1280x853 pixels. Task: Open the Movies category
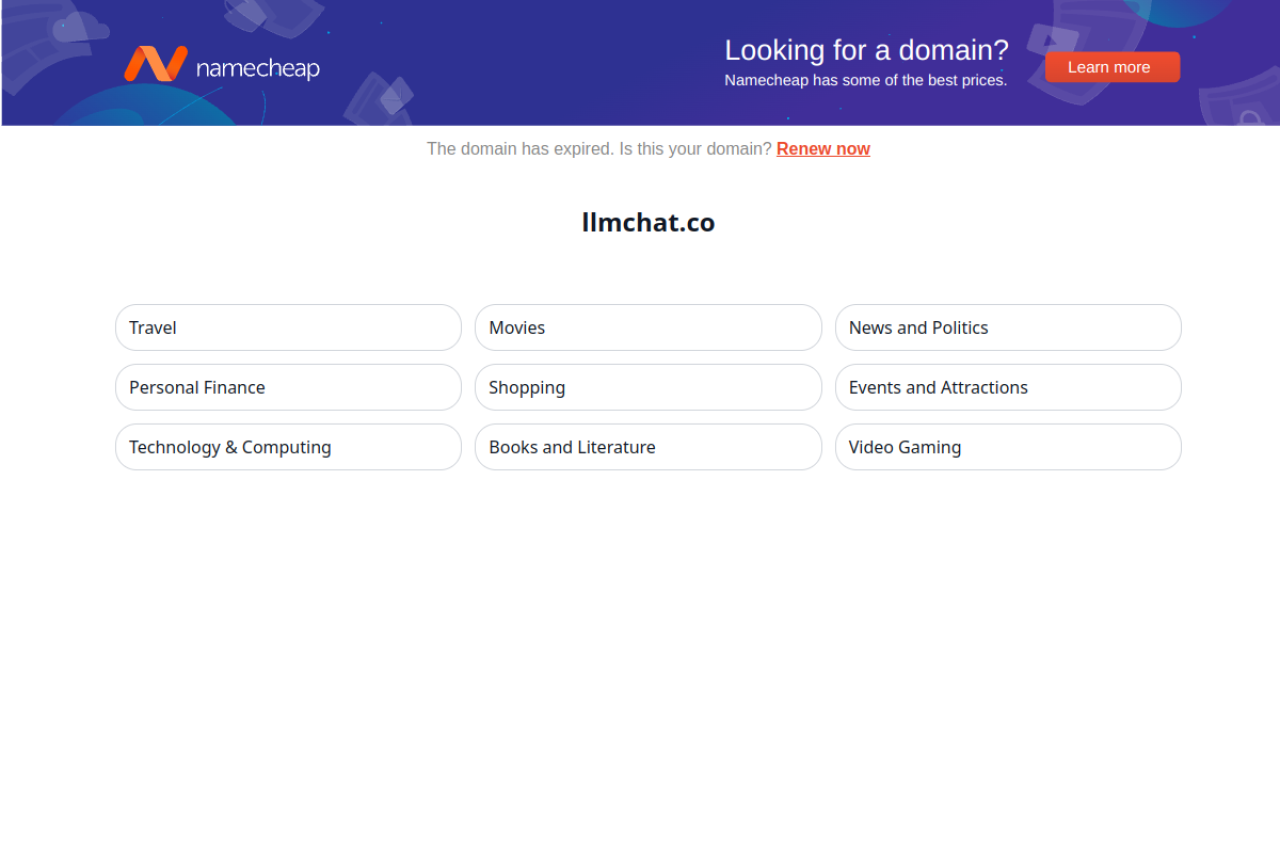(648, 327)
